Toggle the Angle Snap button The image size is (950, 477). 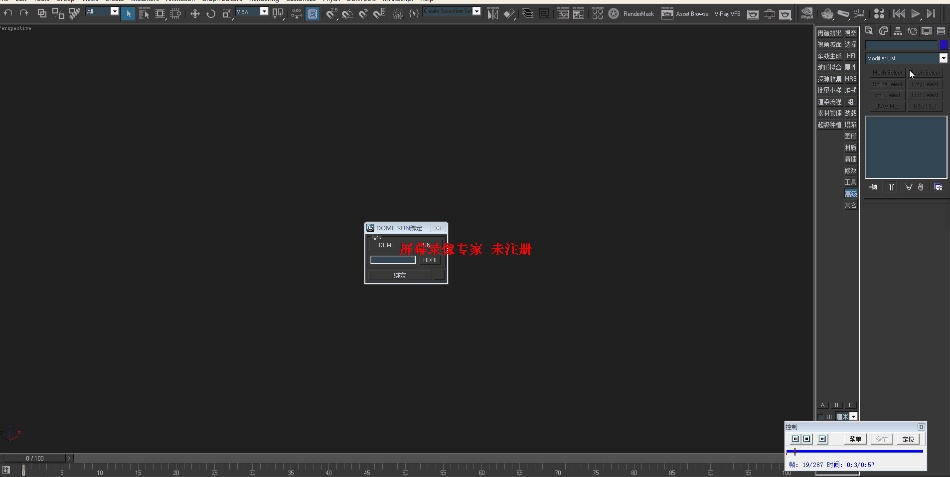pyautogui.click(x=347, y=13)
